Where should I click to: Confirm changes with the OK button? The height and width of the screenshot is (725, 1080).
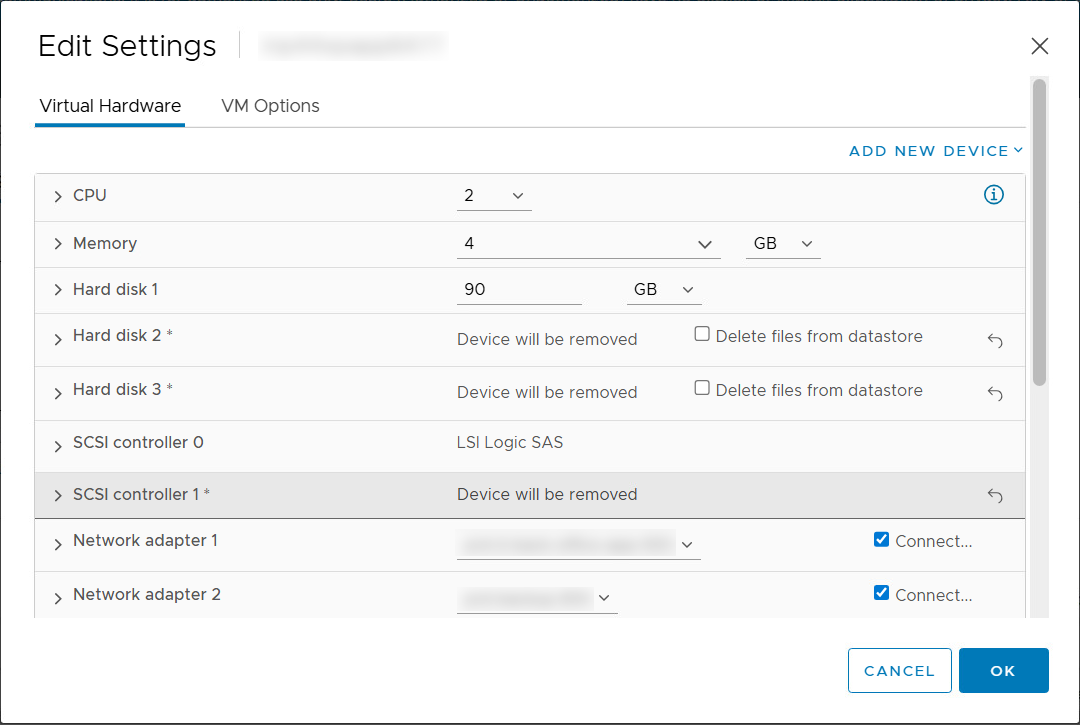tap(1003, 670)
